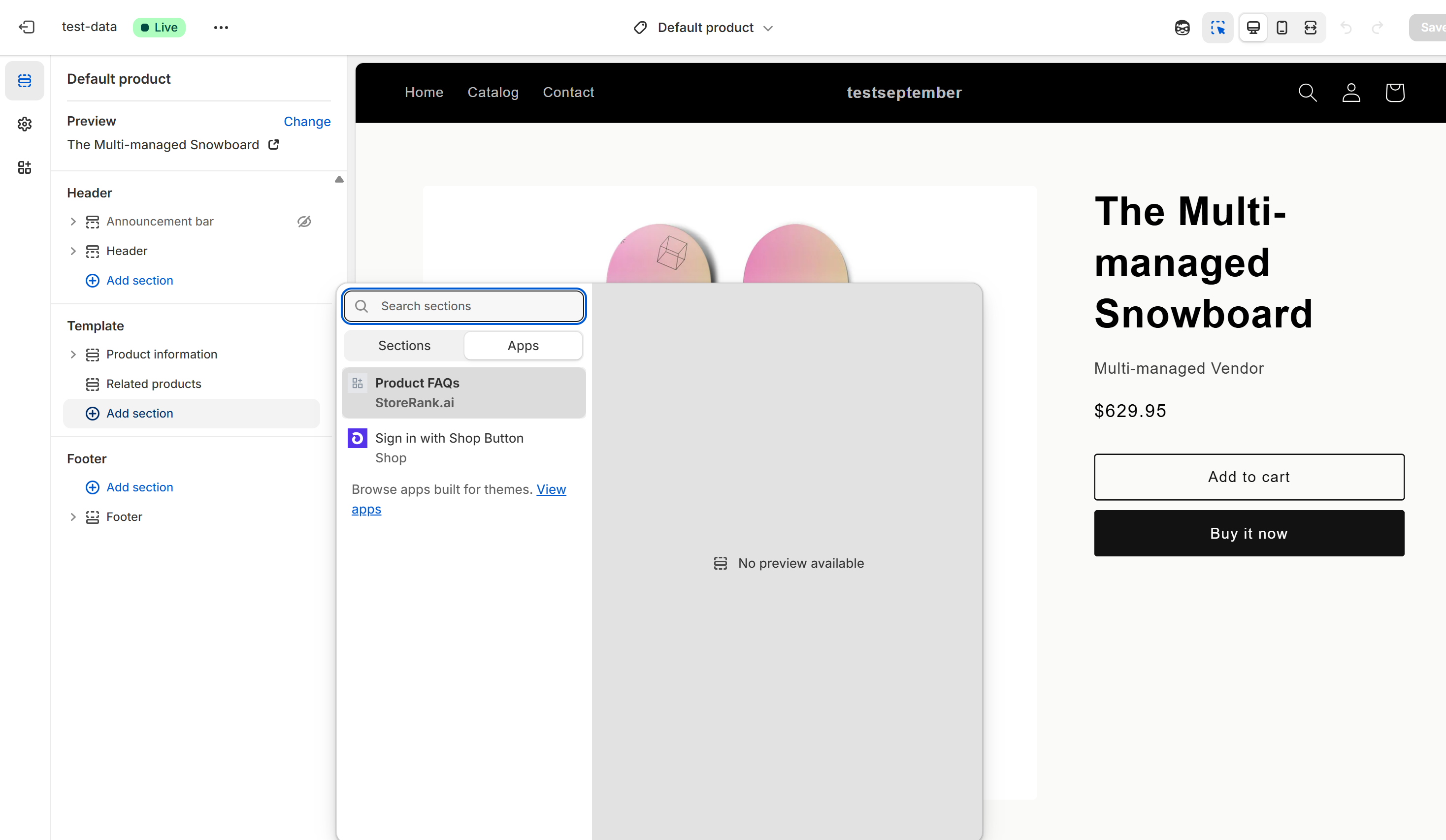Toggle the inspector selection tool
The image size is (1446, 840).
(x=1217, y=28)
